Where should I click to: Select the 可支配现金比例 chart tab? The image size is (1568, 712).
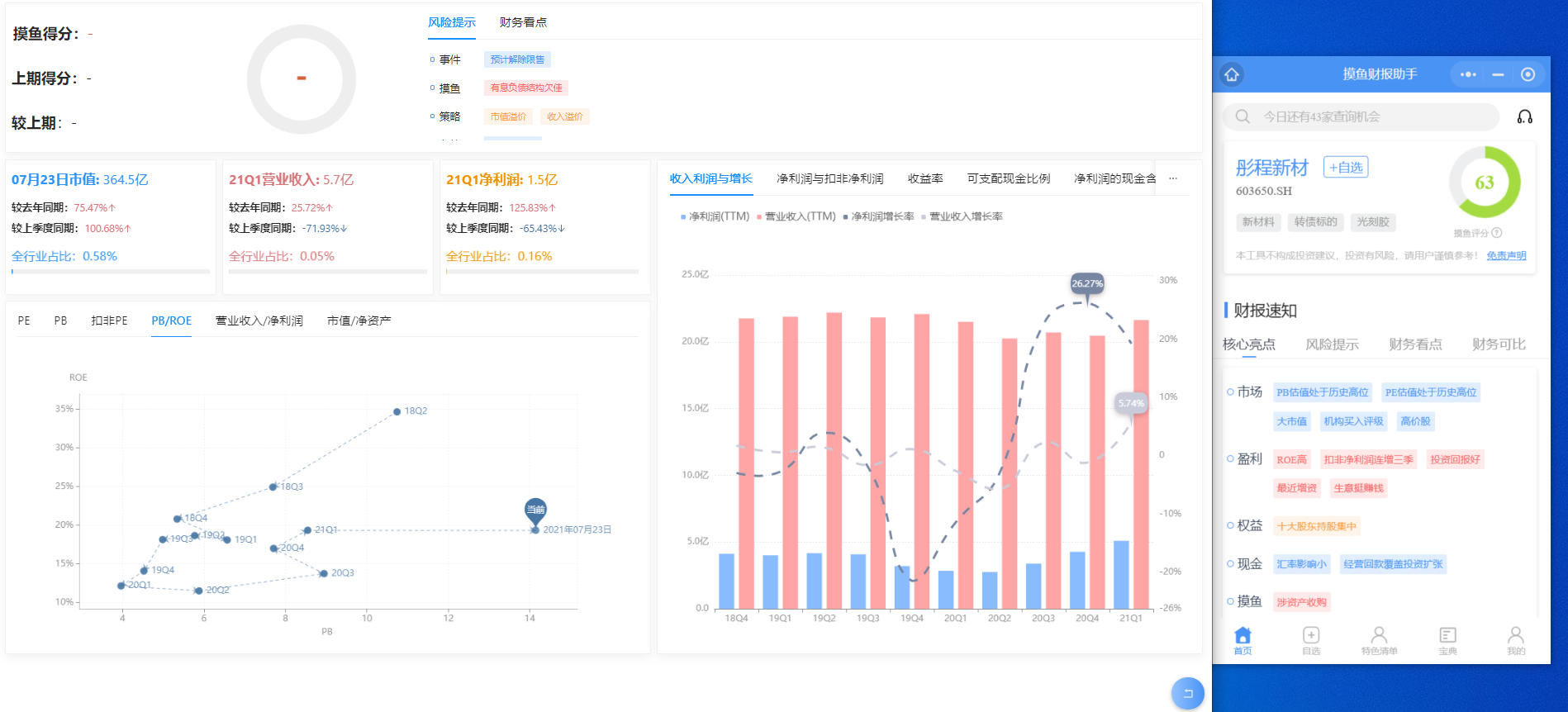click(1009, 178)
